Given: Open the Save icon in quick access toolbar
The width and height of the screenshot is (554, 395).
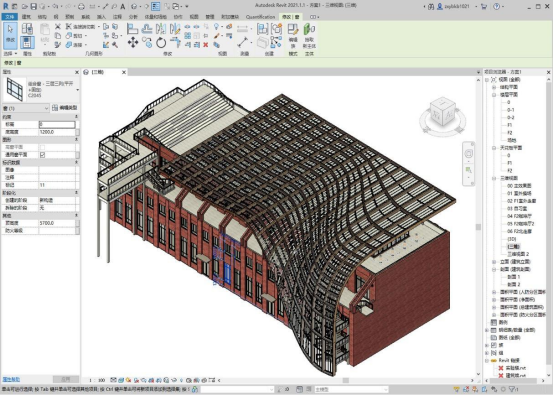Looking at the screenshot, I should 33,6.
